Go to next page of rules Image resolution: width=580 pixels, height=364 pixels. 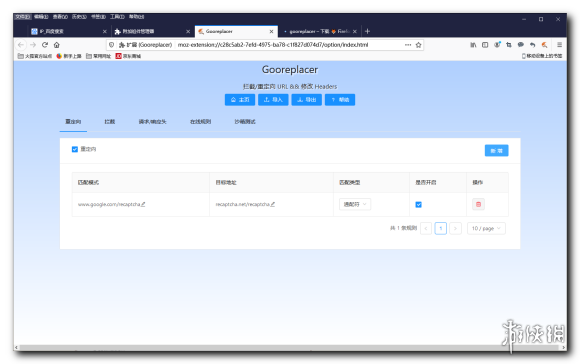(x=455, y=228)
